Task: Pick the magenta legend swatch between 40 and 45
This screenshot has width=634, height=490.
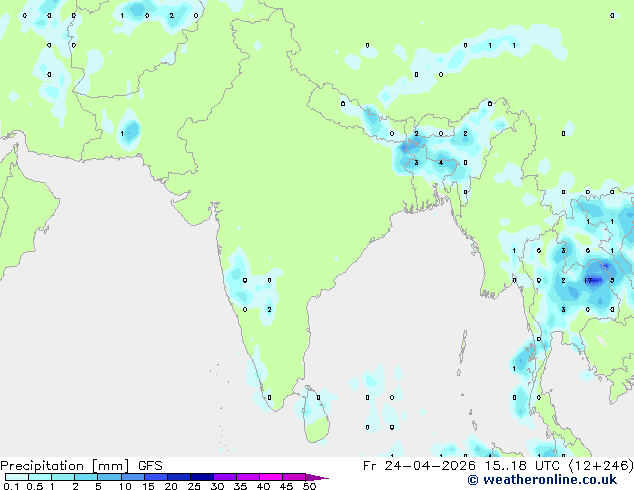Action: [x=271, y=477]
